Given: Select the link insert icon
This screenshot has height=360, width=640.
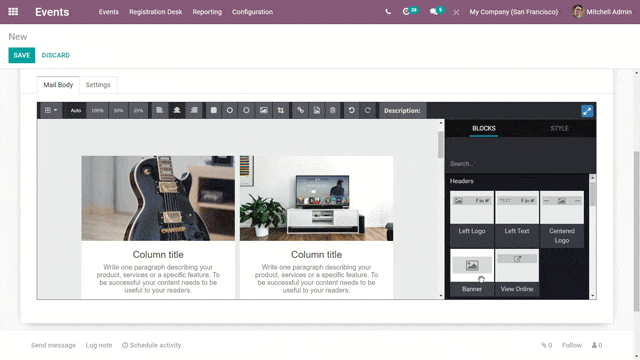Looking at the screenshot, I should click(300, 110).
